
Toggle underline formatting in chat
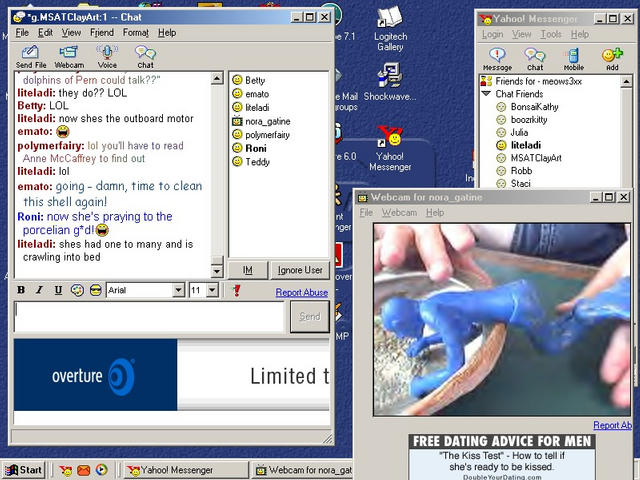[58, 290]
